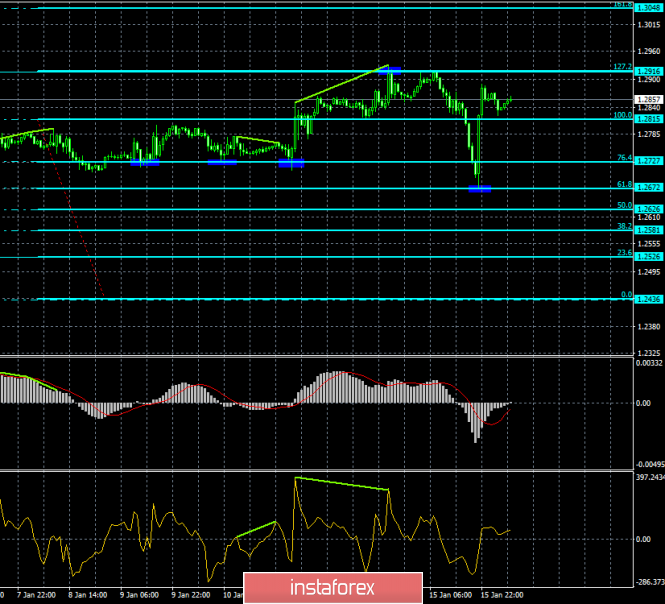Select the green divergence line on the bottom oscillator
This screenshot has width=665, height=604.
(342, 484)
